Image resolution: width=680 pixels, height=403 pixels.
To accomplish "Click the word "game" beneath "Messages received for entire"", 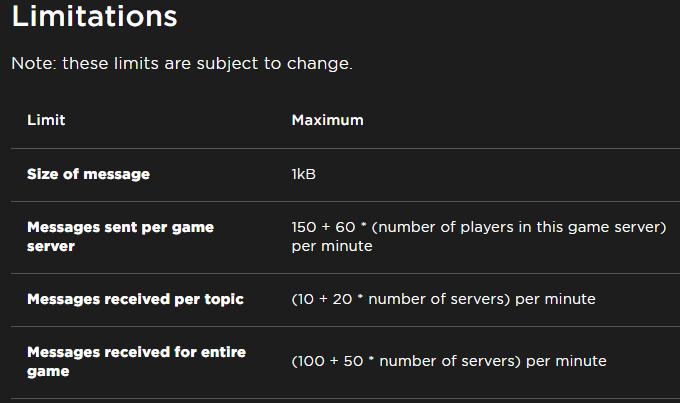I will click(x=47, y=371).
